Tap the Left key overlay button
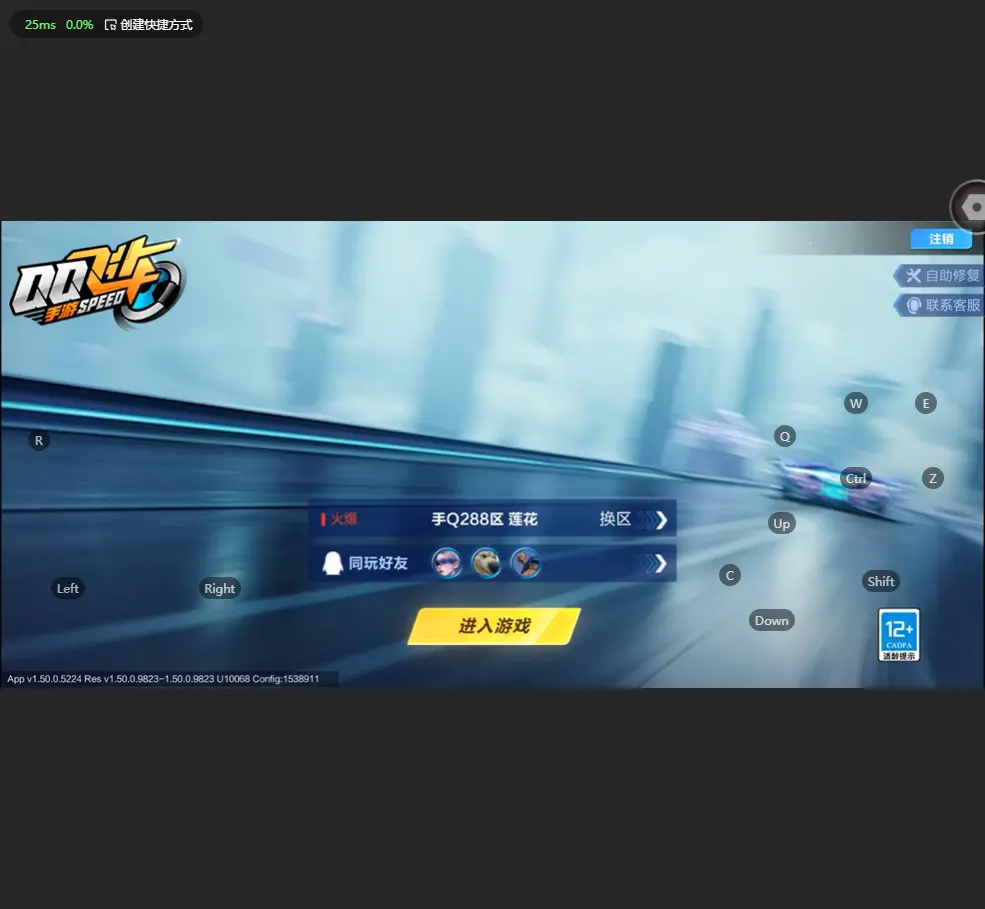Image resolution: width=985 pixels, height=909 pixels. [68, 588]
